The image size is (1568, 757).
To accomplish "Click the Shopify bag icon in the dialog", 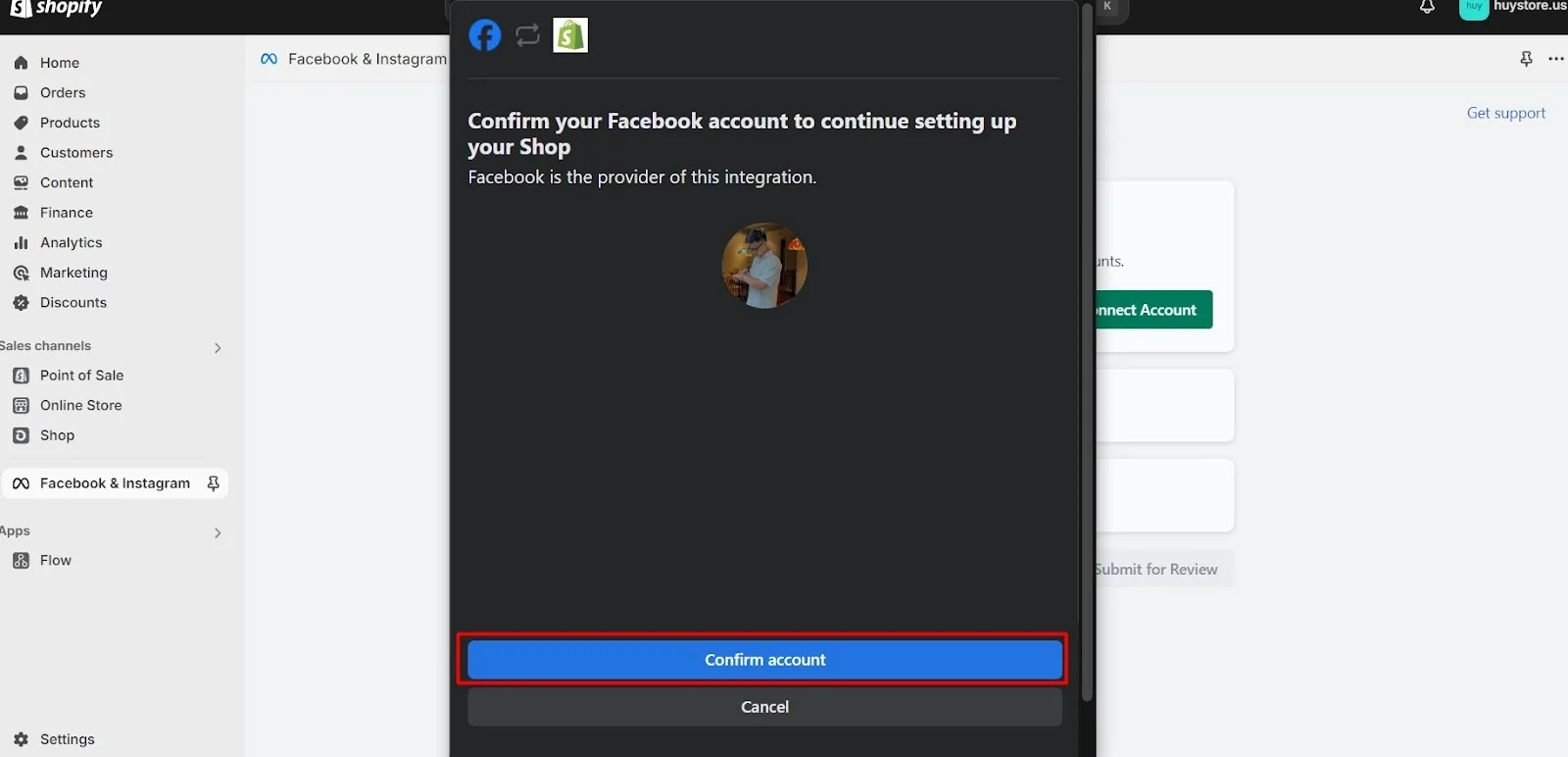I will coord(570,35).
